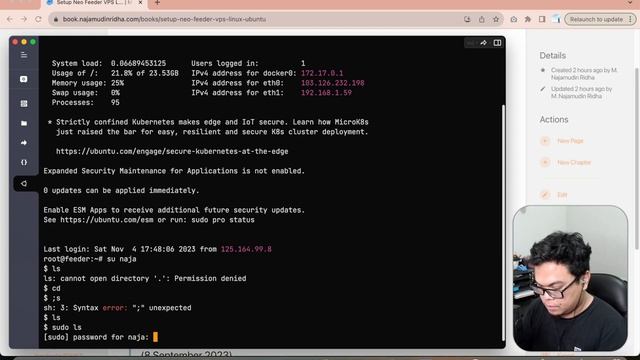The width and height of the screenshot is (640, 360).
Task: Click the green maximize button of terminal window
Action: [x=33, y=42]
